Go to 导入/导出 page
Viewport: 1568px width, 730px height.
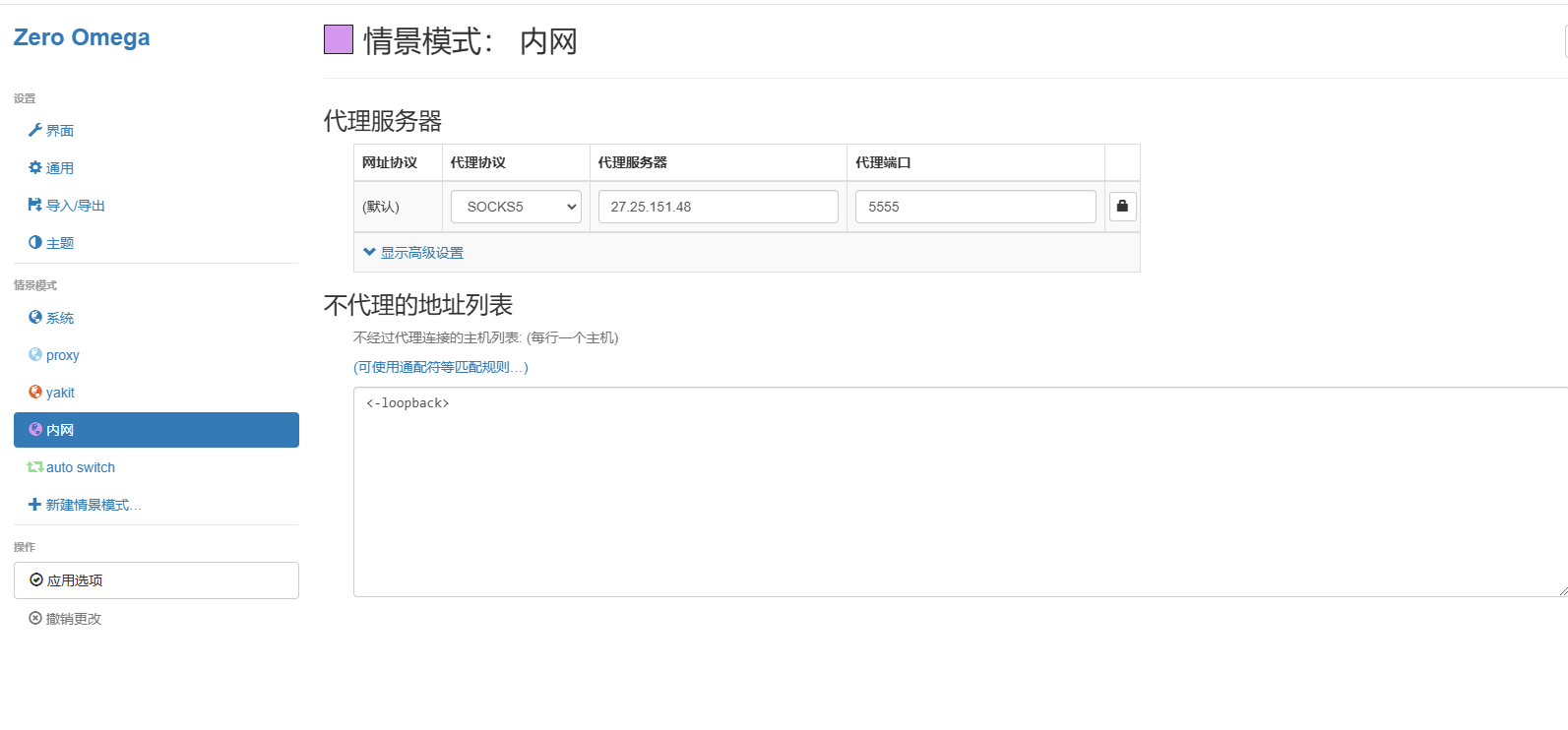point(156,206)
